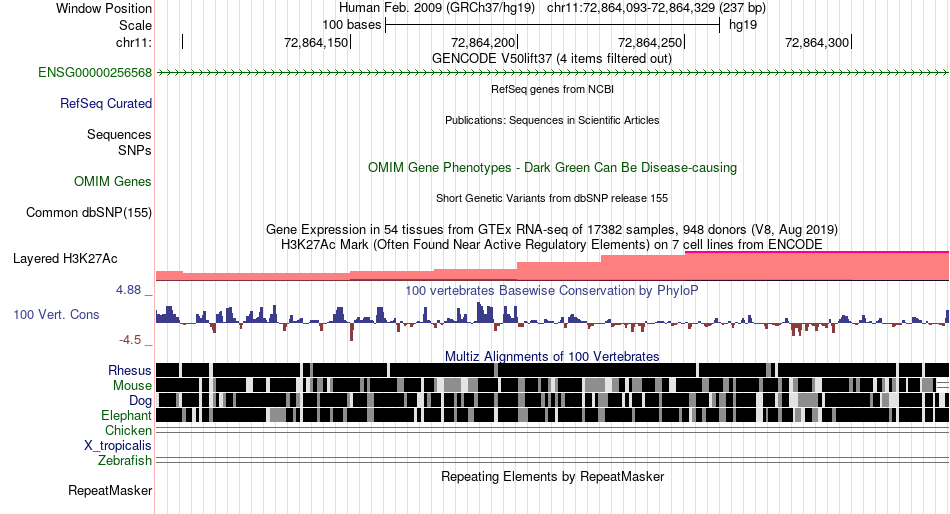Screen dimensions: 950x514
Task: Click Short Genetic Variants from dbSNP title
Action: click(552, 198)
